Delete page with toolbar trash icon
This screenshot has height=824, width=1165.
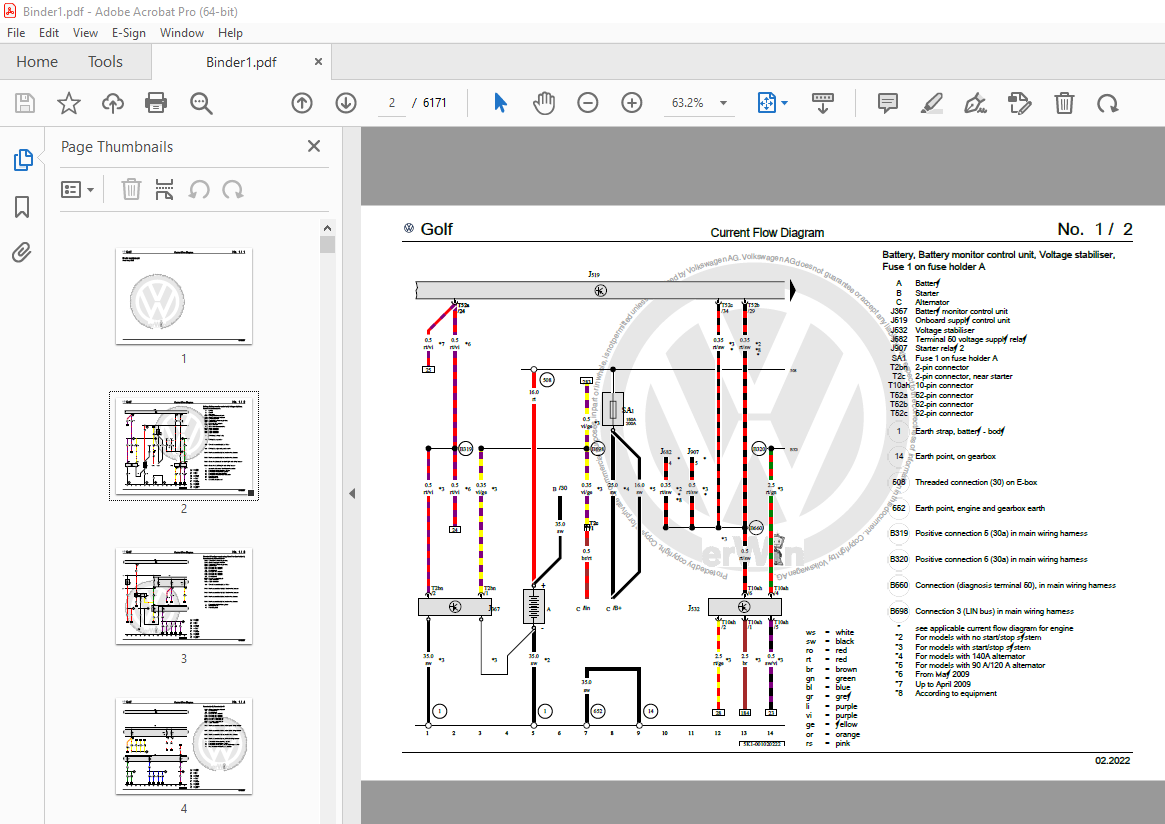pos(1064,103)
